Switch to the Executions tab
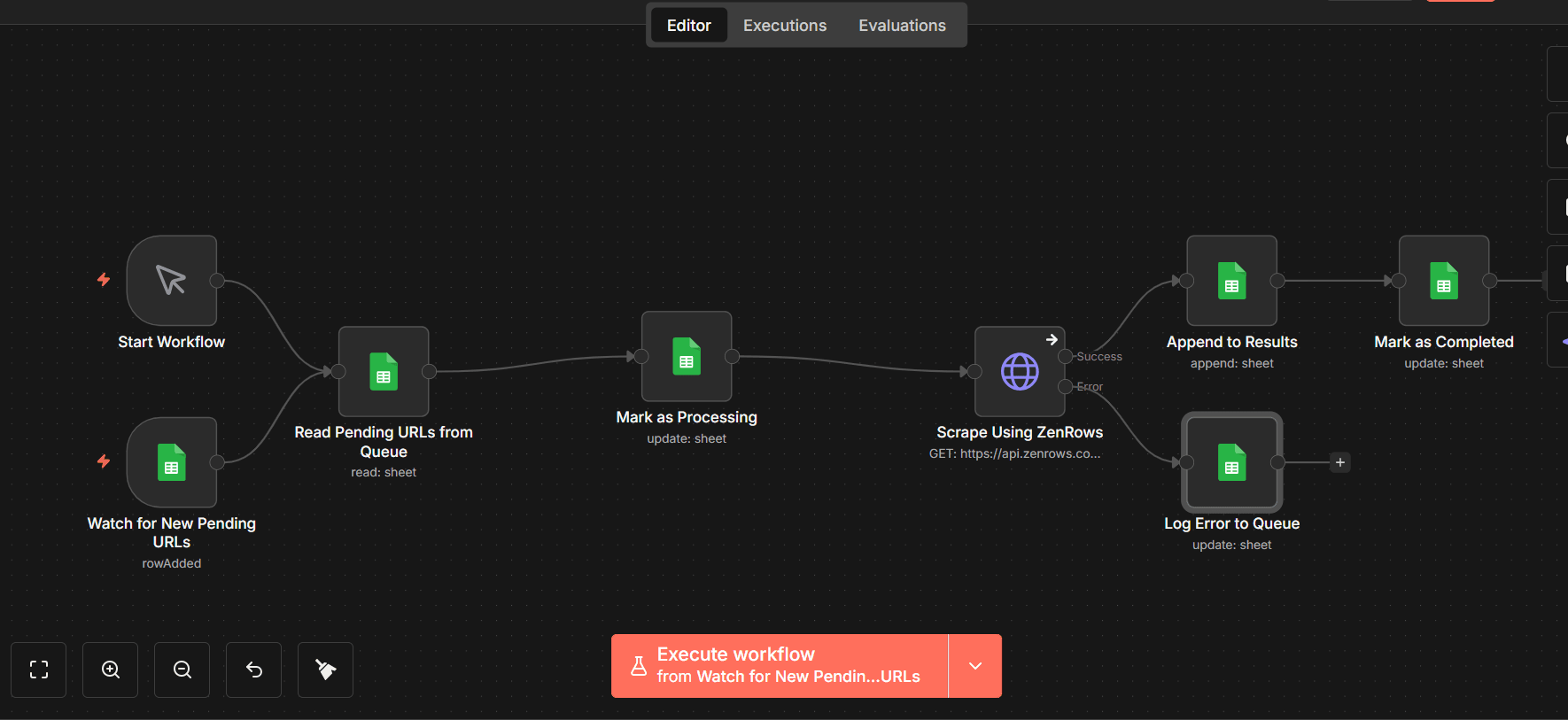 tap(785, 26)
